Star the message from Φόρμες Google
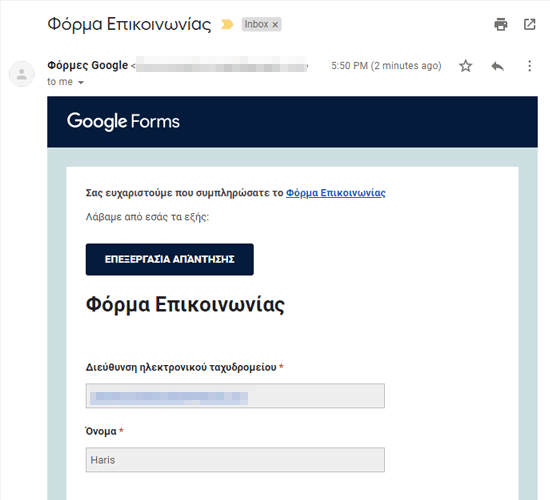550x500 pixels. point(465,66)
